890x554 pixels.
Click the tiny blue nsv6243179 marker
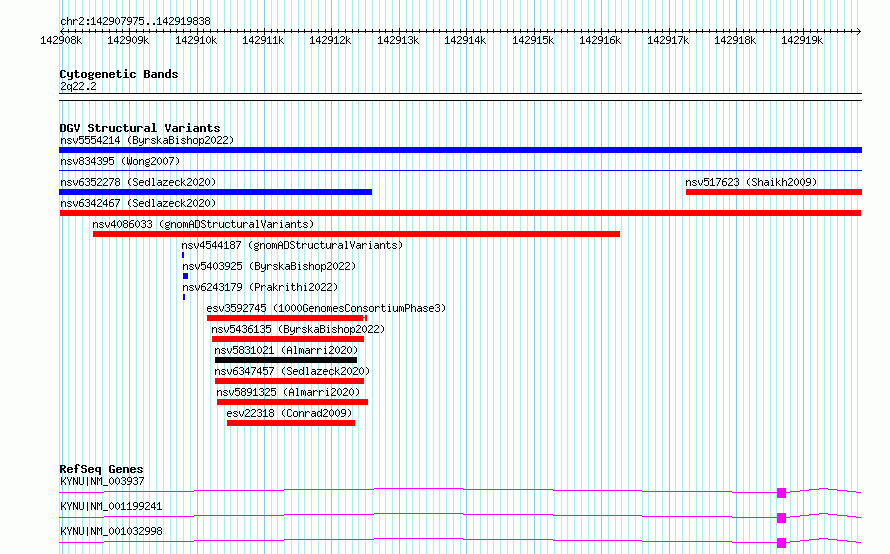(x=184, y=297)
